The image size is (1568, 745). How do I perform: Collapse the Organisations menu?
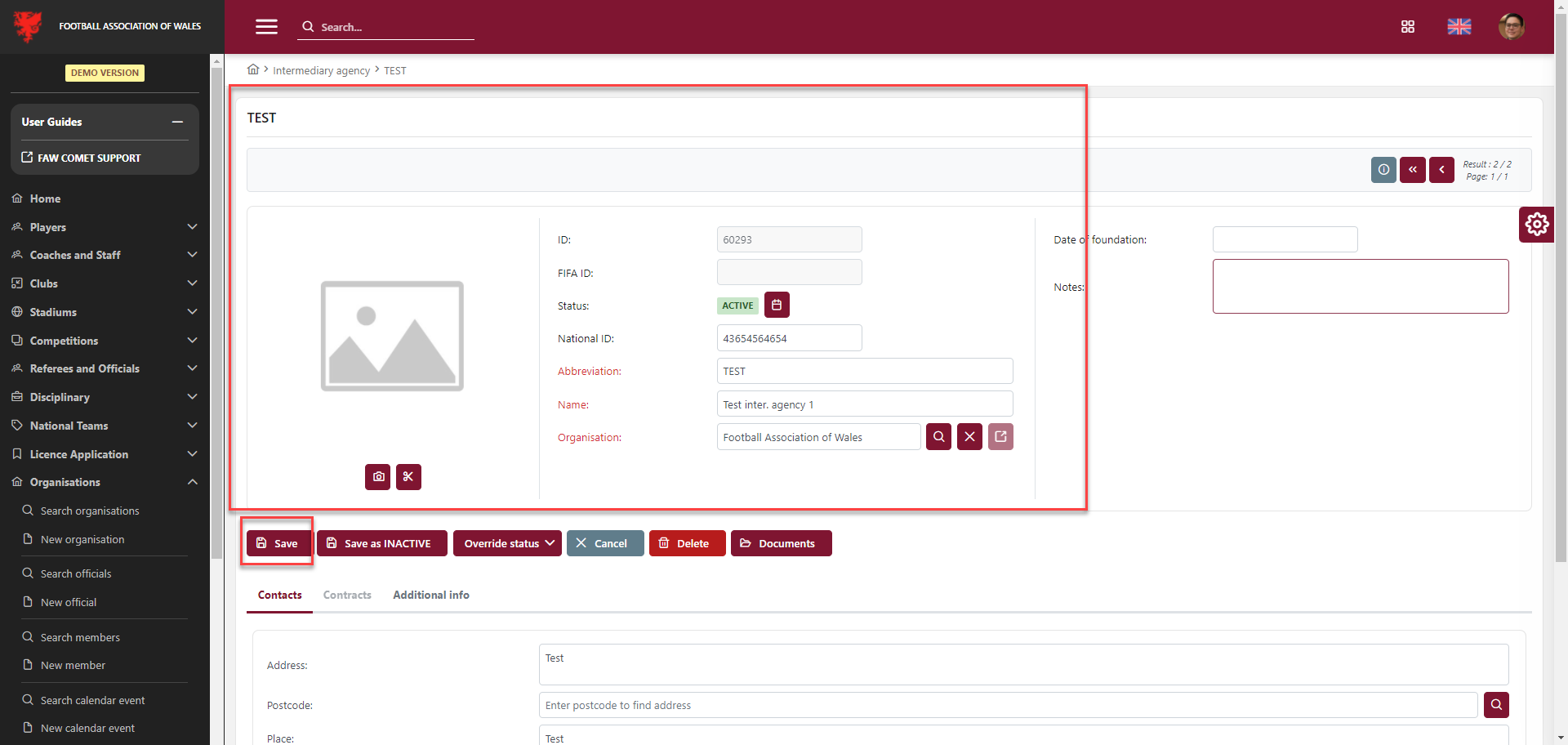click(192, 482)
